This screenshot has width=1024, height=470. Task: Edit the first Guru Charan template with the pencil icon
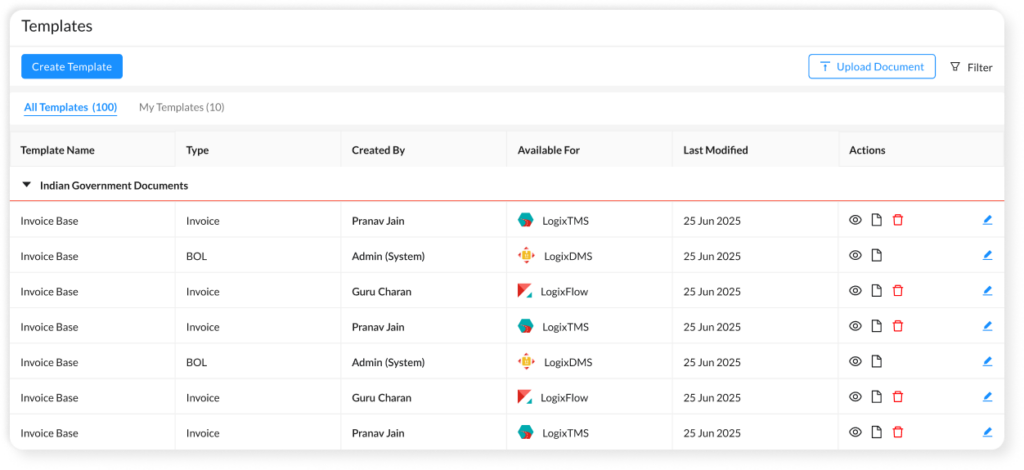pos(987,291)
